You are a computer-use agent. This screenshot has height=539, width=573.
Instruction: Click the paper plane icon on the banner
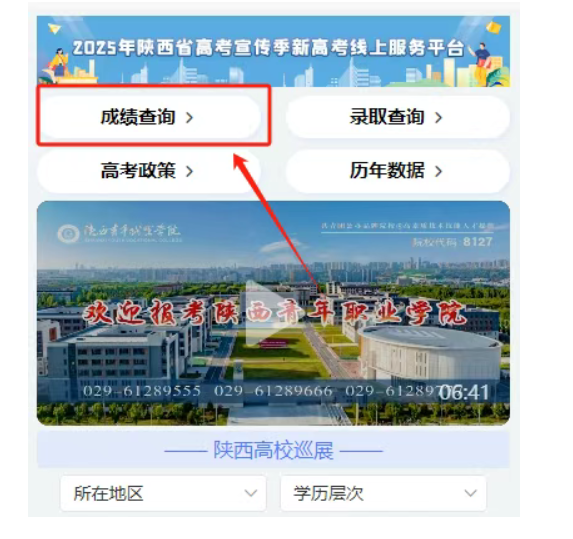click(x=54, y=28)
